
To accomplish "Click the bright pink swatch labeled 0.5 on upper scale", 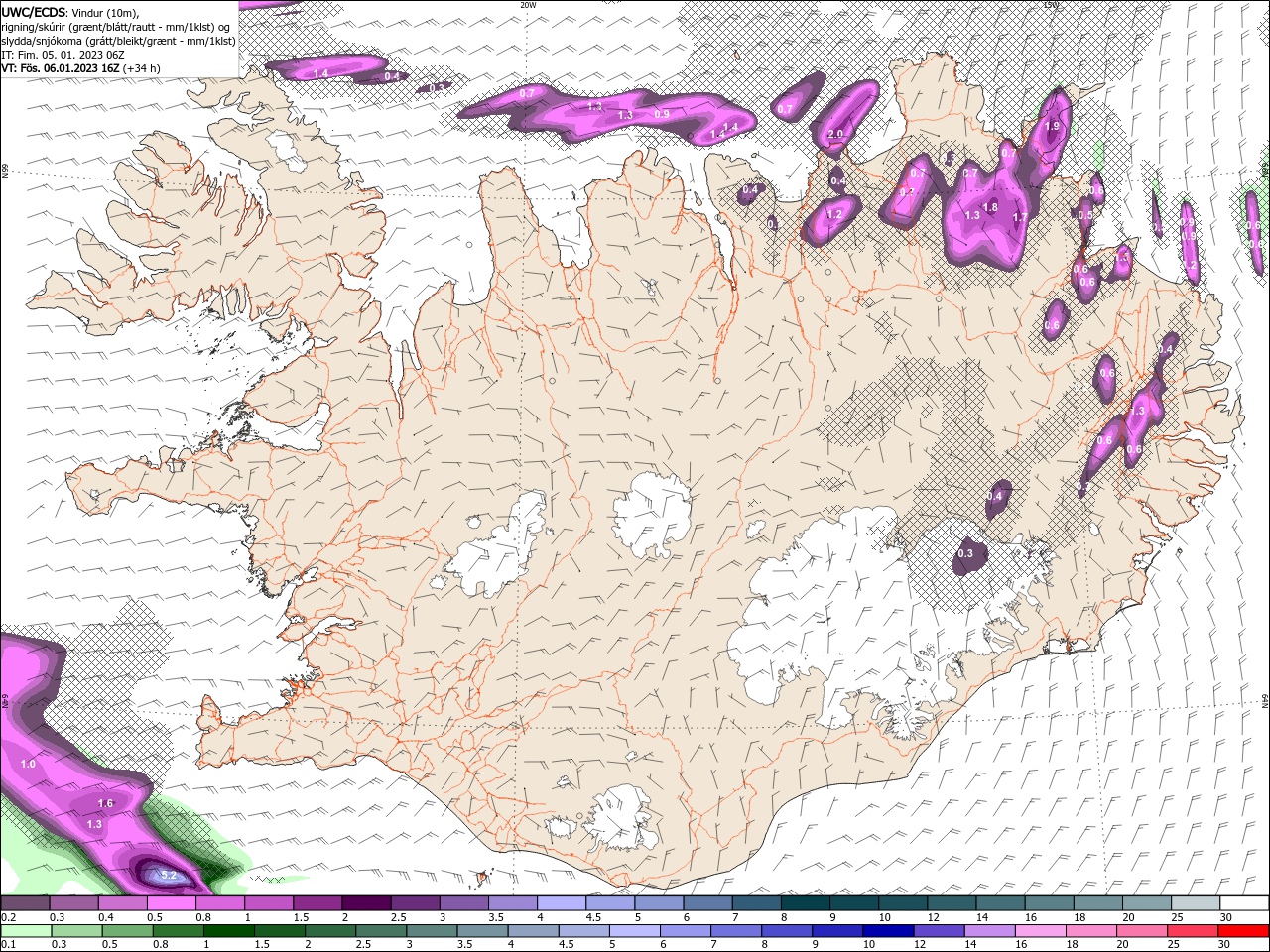I will (171, 903).
